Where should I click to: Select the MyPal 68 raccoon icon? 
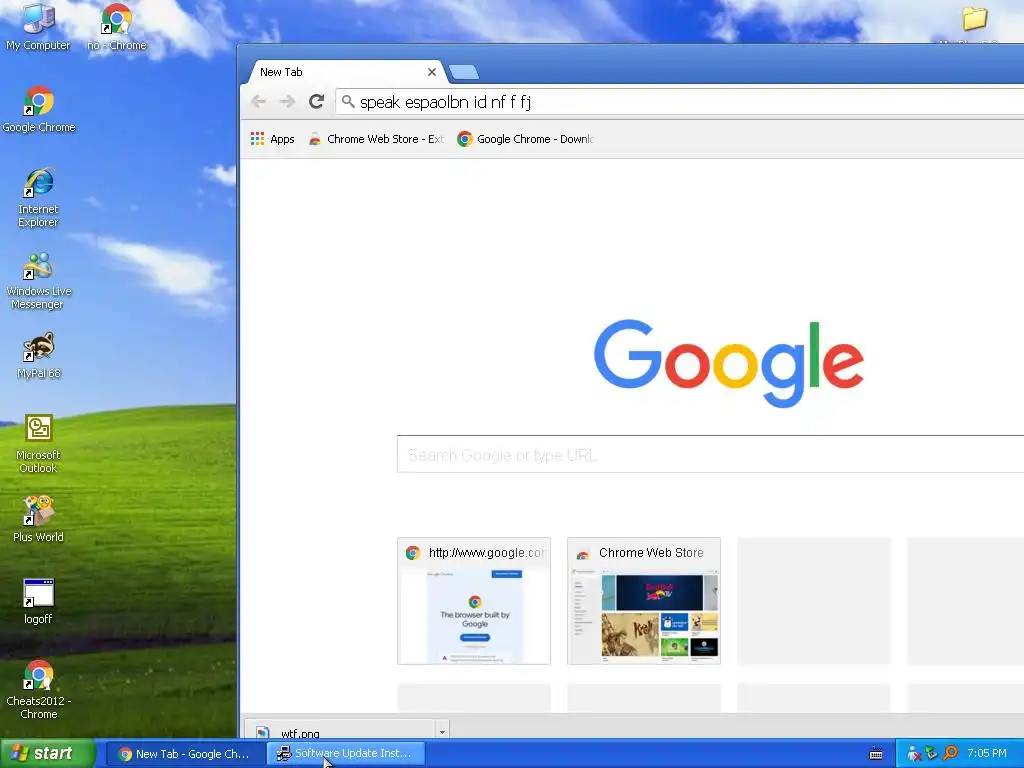click(39, 356)
